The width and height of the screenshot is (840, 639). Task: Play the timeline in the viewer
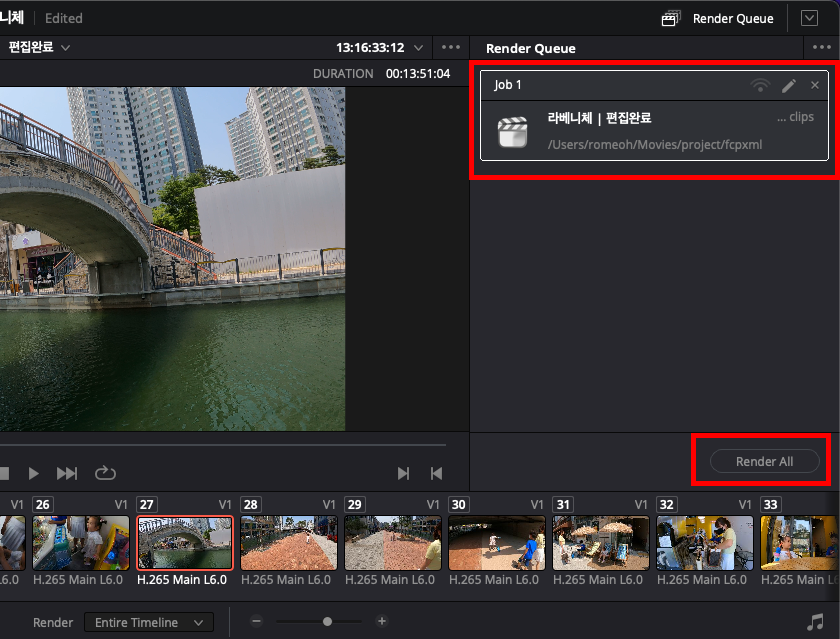click(33, 473)
